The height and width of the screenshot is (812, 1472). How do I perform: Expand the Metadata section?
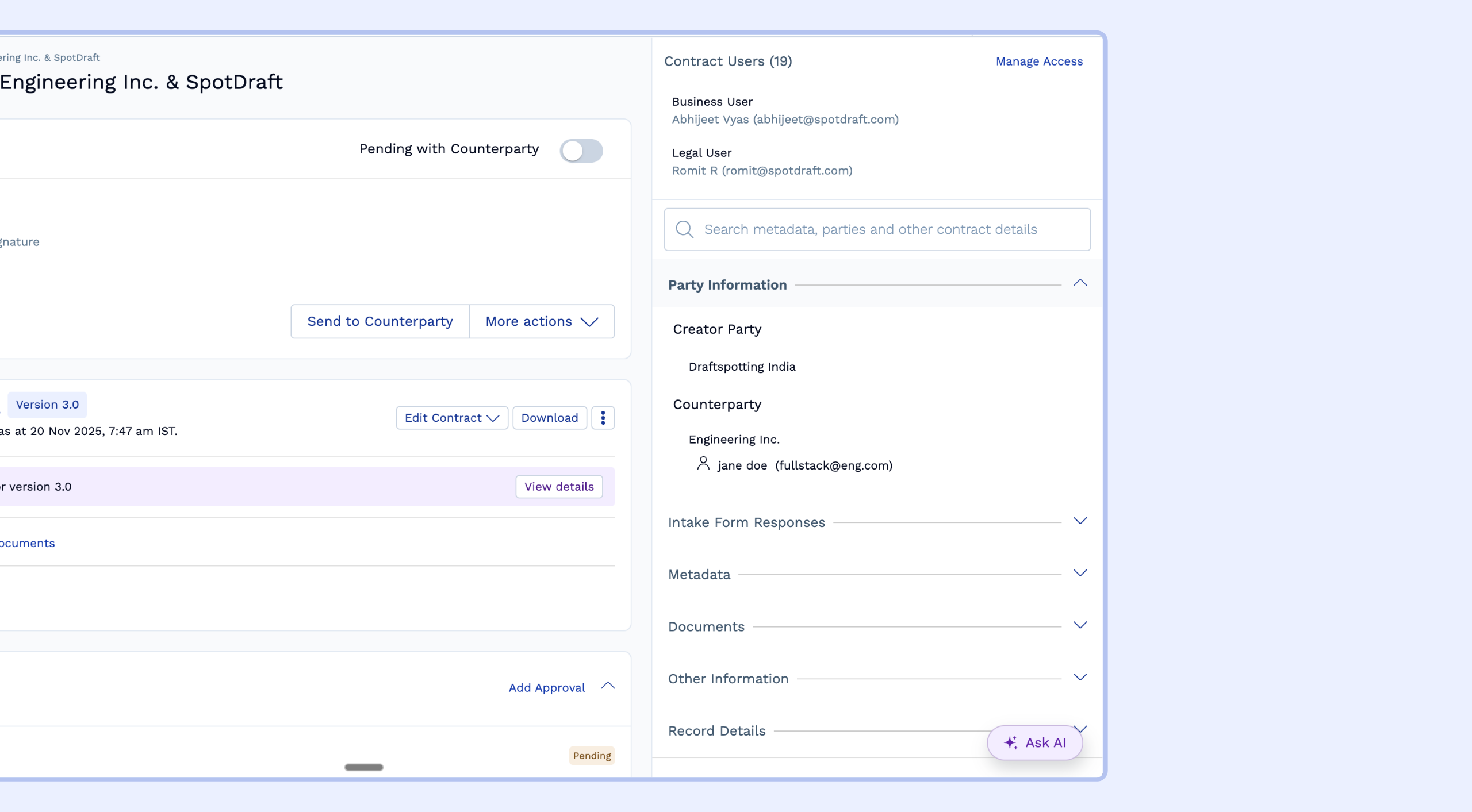tap(1080, 574)
